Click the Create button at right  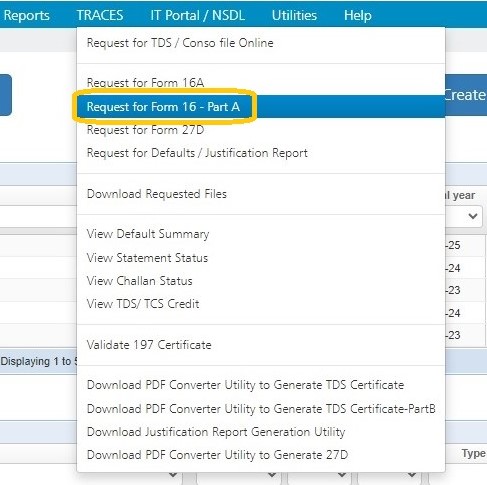[466, 95]
